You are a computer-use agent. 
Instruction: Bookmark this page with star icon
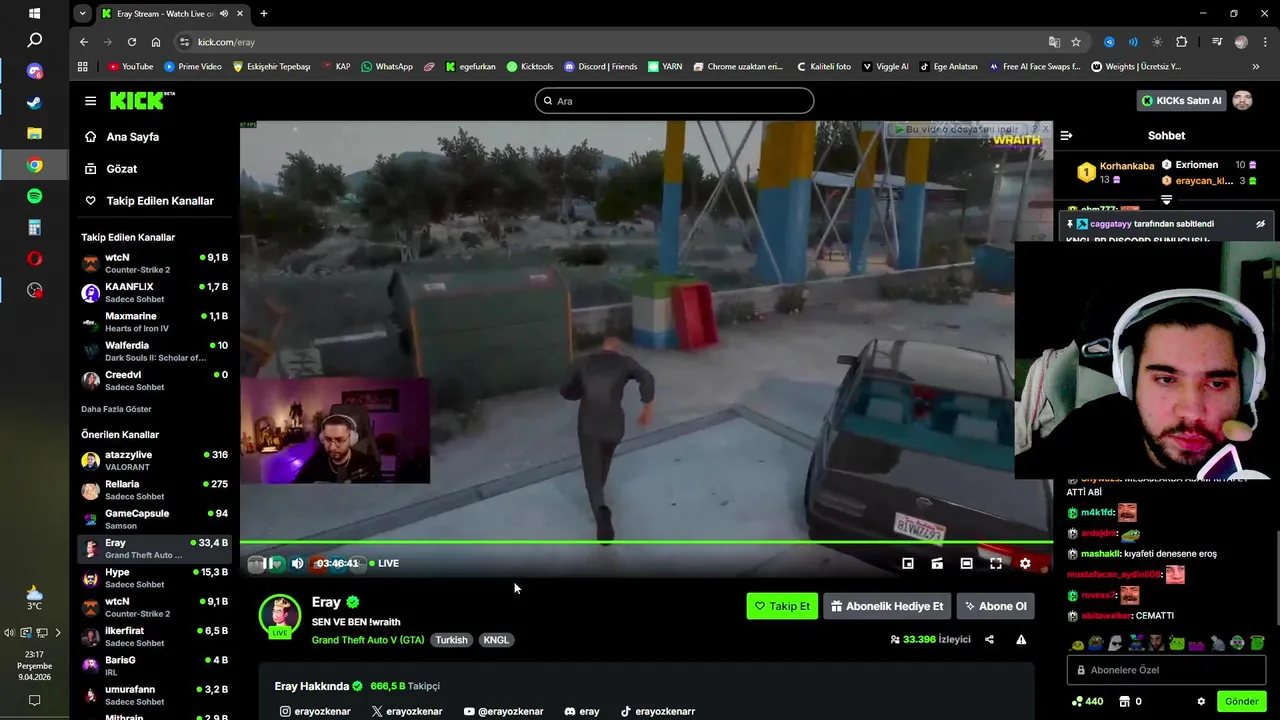coord(1076,42)
